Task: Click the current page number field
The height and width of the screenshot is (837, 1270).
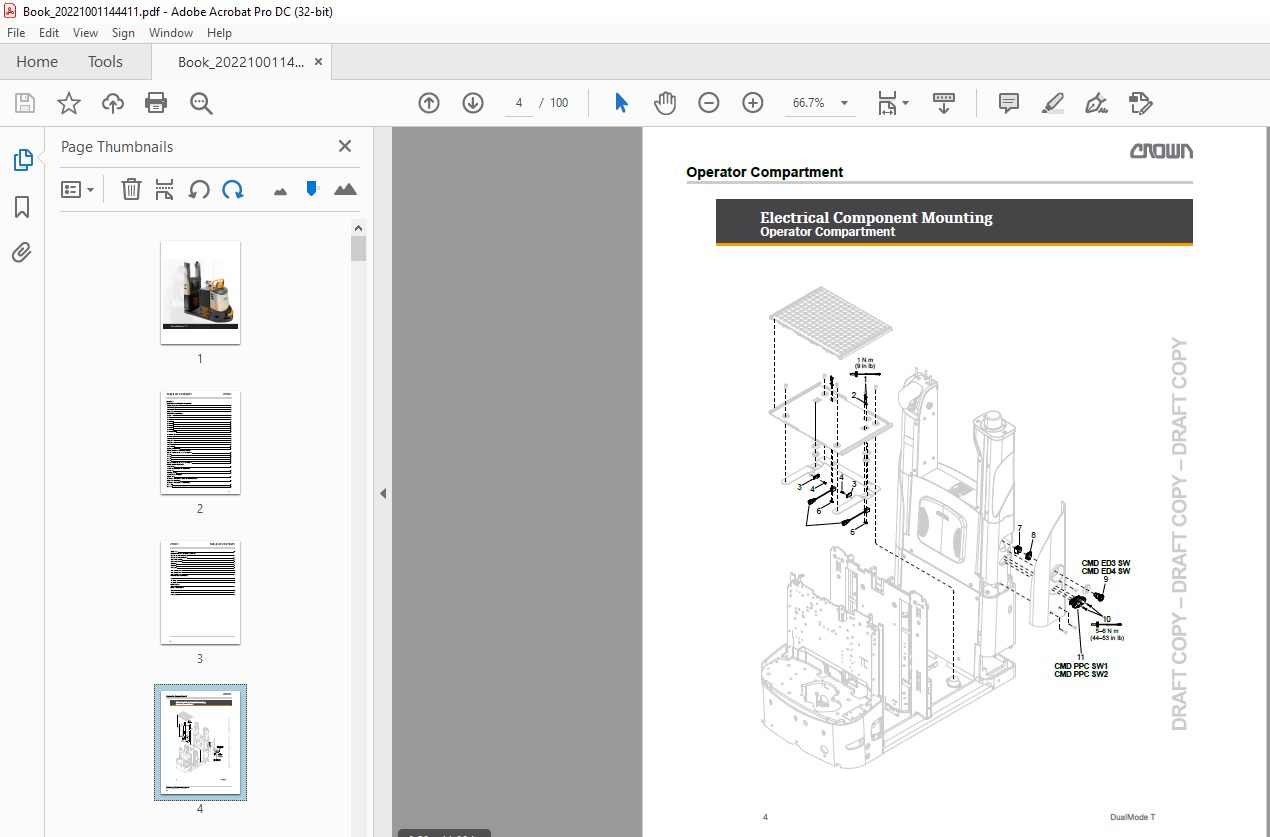Action: click(x=518, y=103)
